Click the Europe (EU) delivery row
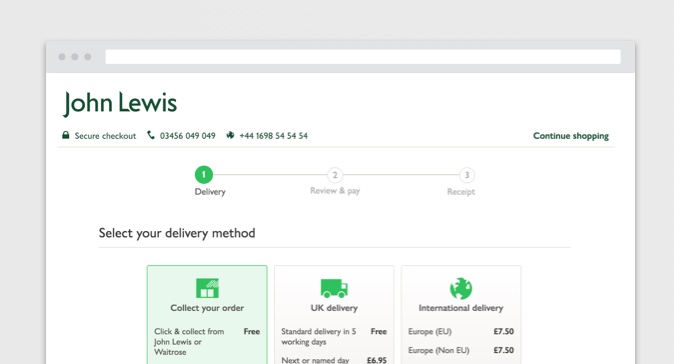 [x=461, y=331]
